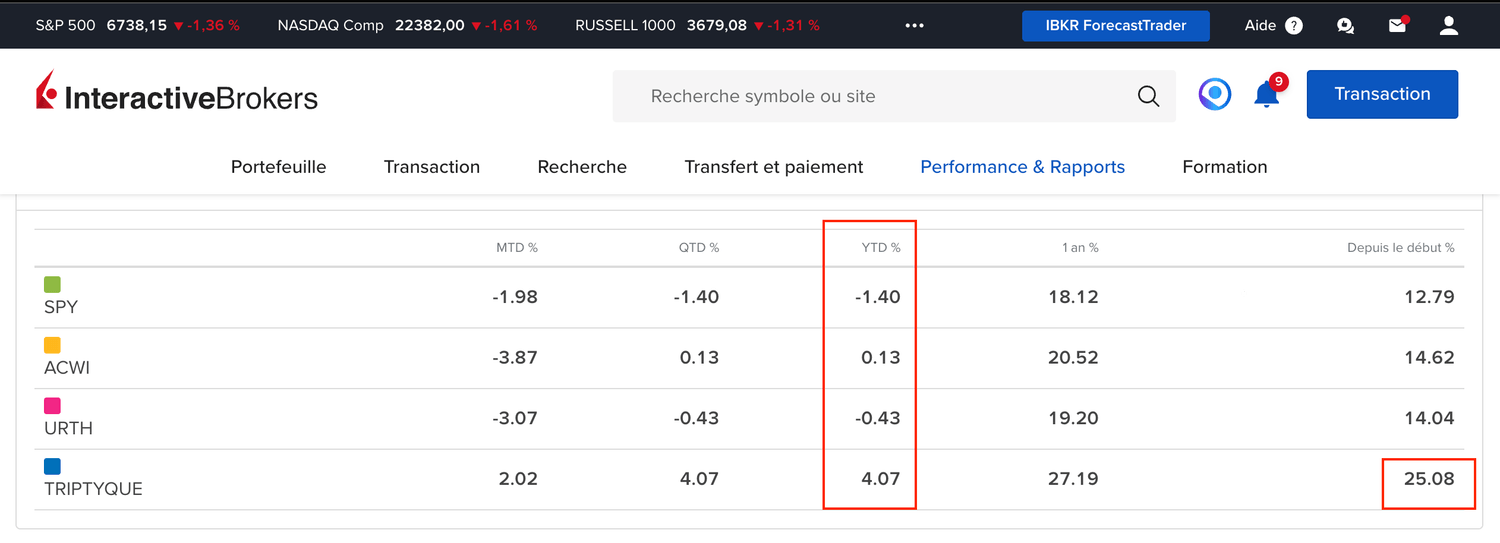This screenshot has width=1500, height=543.
Task: Go to the Recherche menu
Action: (582, 167)
